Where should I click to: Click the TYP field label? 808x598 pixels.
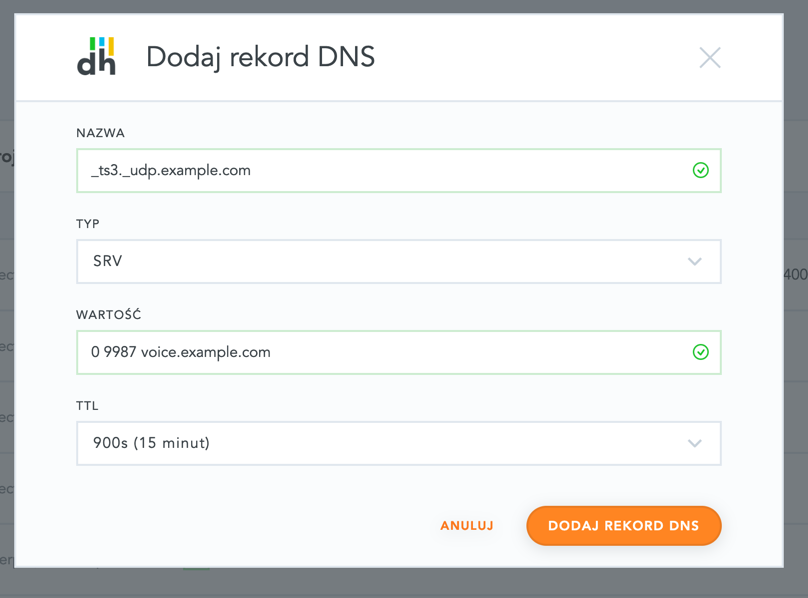88,224
